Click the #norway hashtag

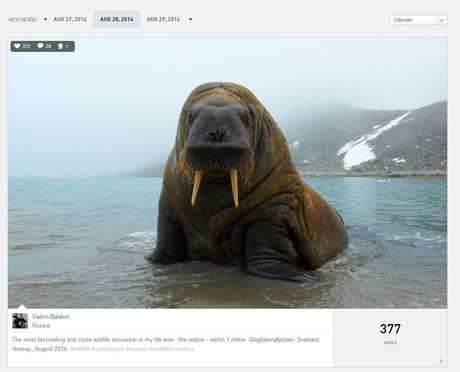click(136, 349)
